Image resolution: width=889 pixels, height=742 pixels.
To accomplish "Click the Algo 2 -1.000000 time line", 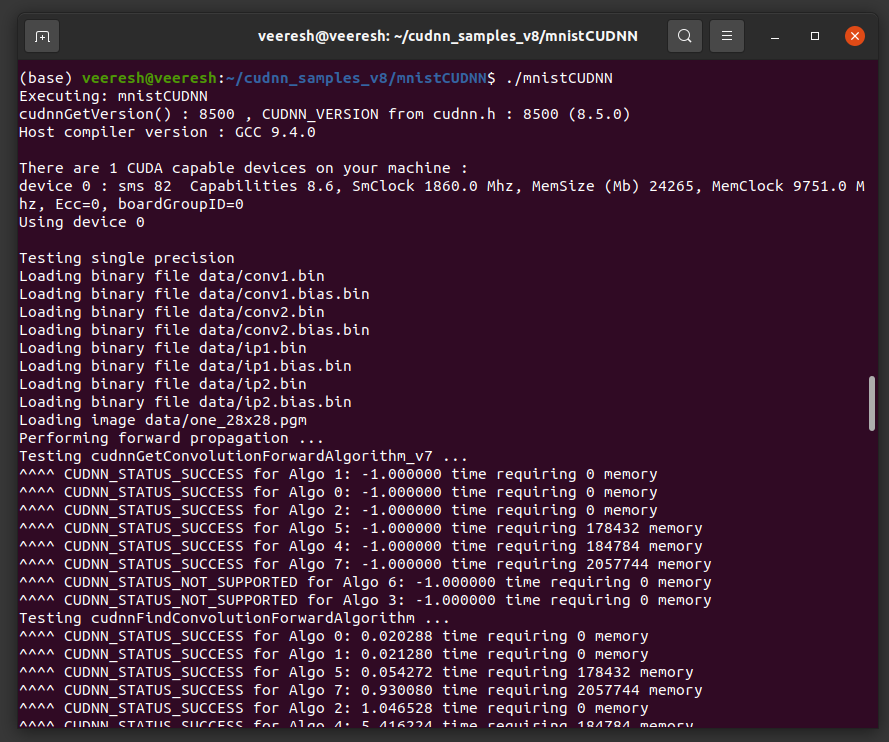I will click(x=338, y=511).
